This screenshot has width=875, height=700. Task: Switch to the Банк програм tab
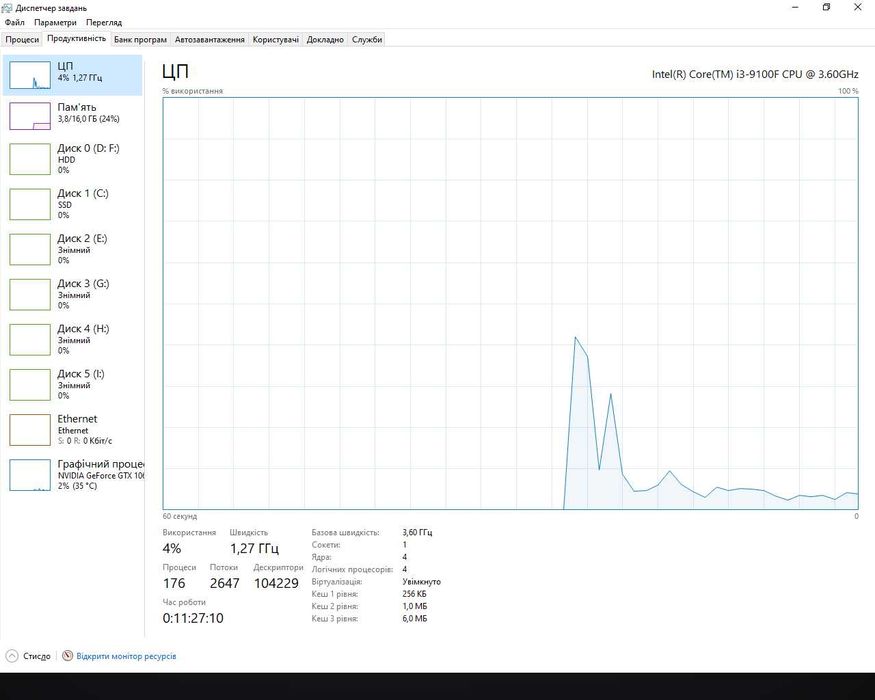pyautogui.click(x=140, y=40)
